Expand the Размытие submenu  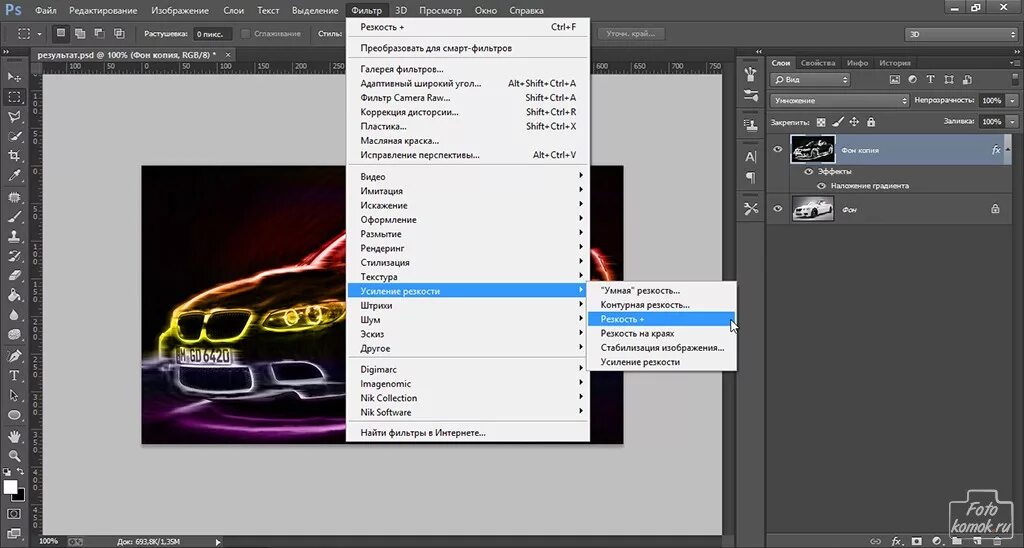point(468,234)
